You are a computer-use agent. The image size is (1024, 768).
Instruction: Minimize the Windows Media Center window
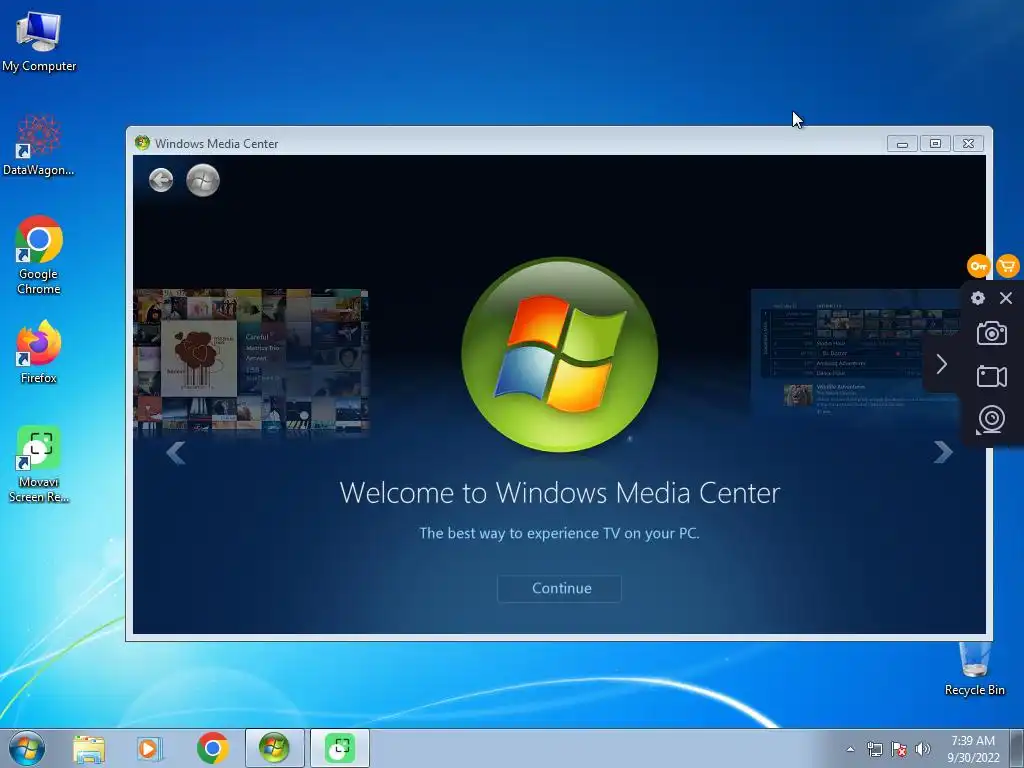903,144
